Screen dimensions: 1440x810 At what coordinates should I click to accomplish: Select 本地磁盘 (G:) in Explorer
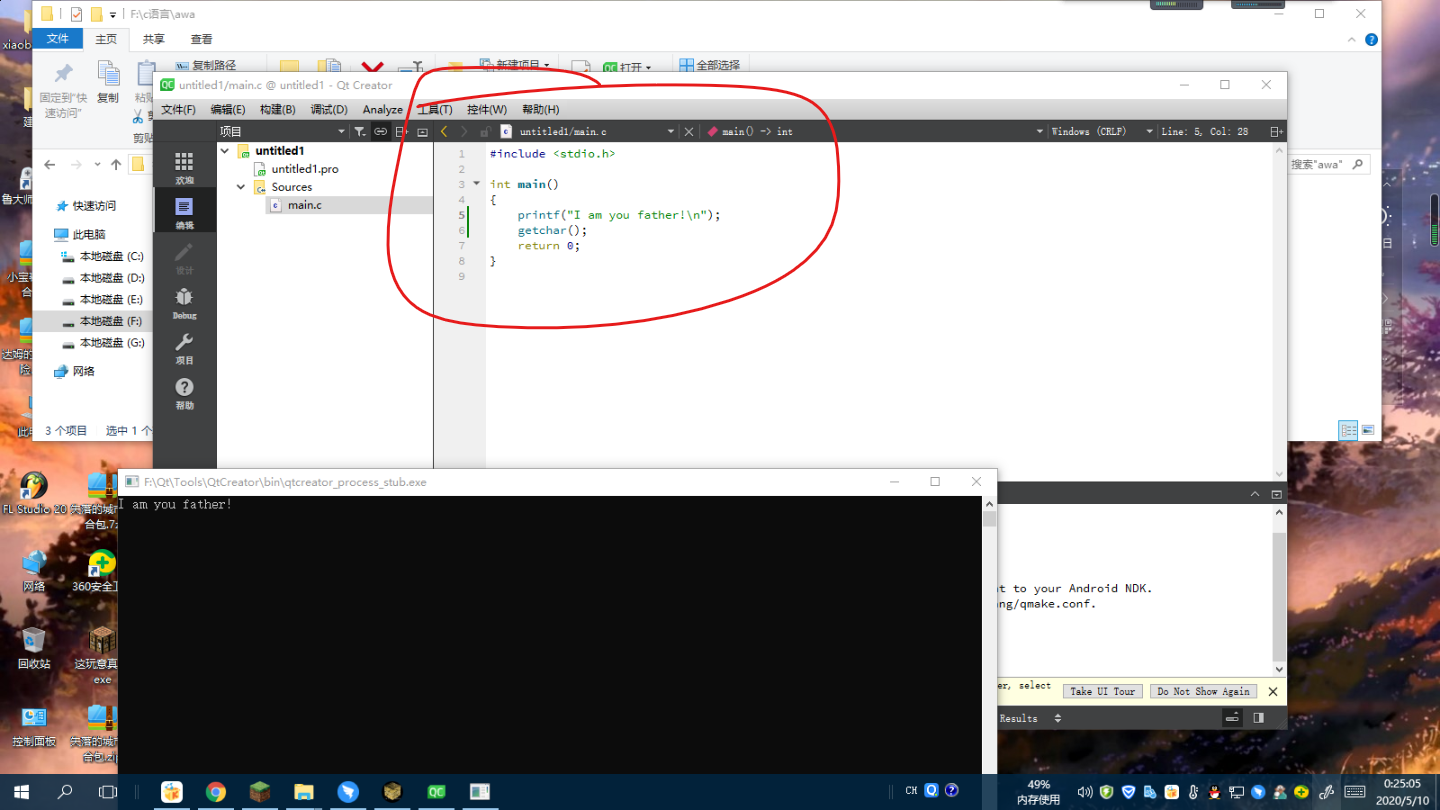[103, 342]
